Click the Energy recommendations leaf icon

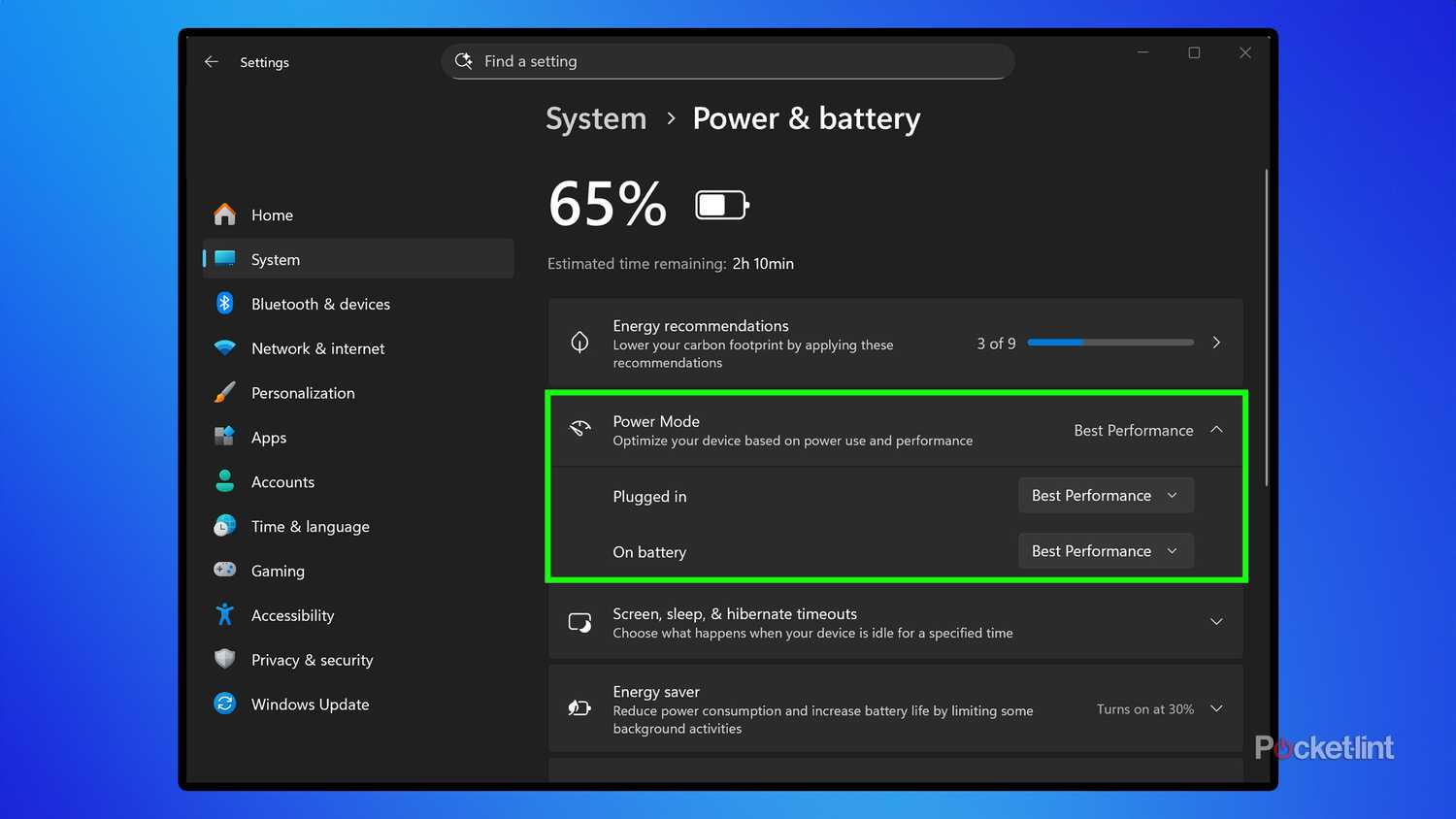coord(579,343)
